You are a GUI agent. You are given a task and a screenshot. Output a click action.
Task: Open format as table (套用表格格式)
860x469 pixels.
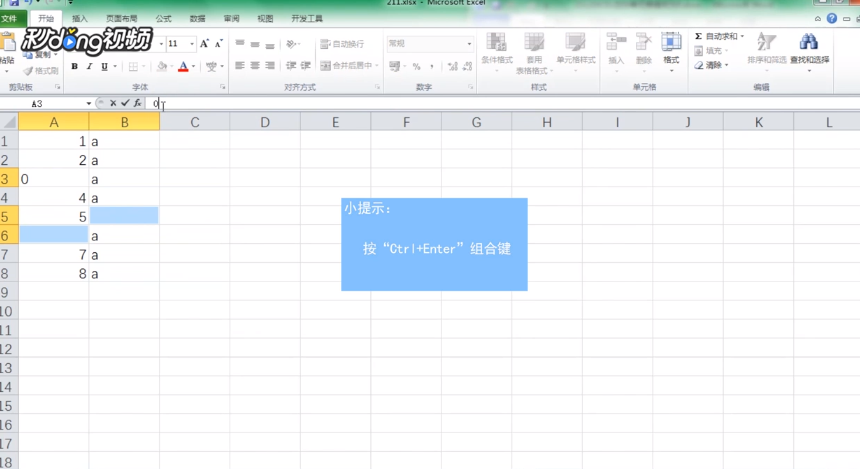534,53
